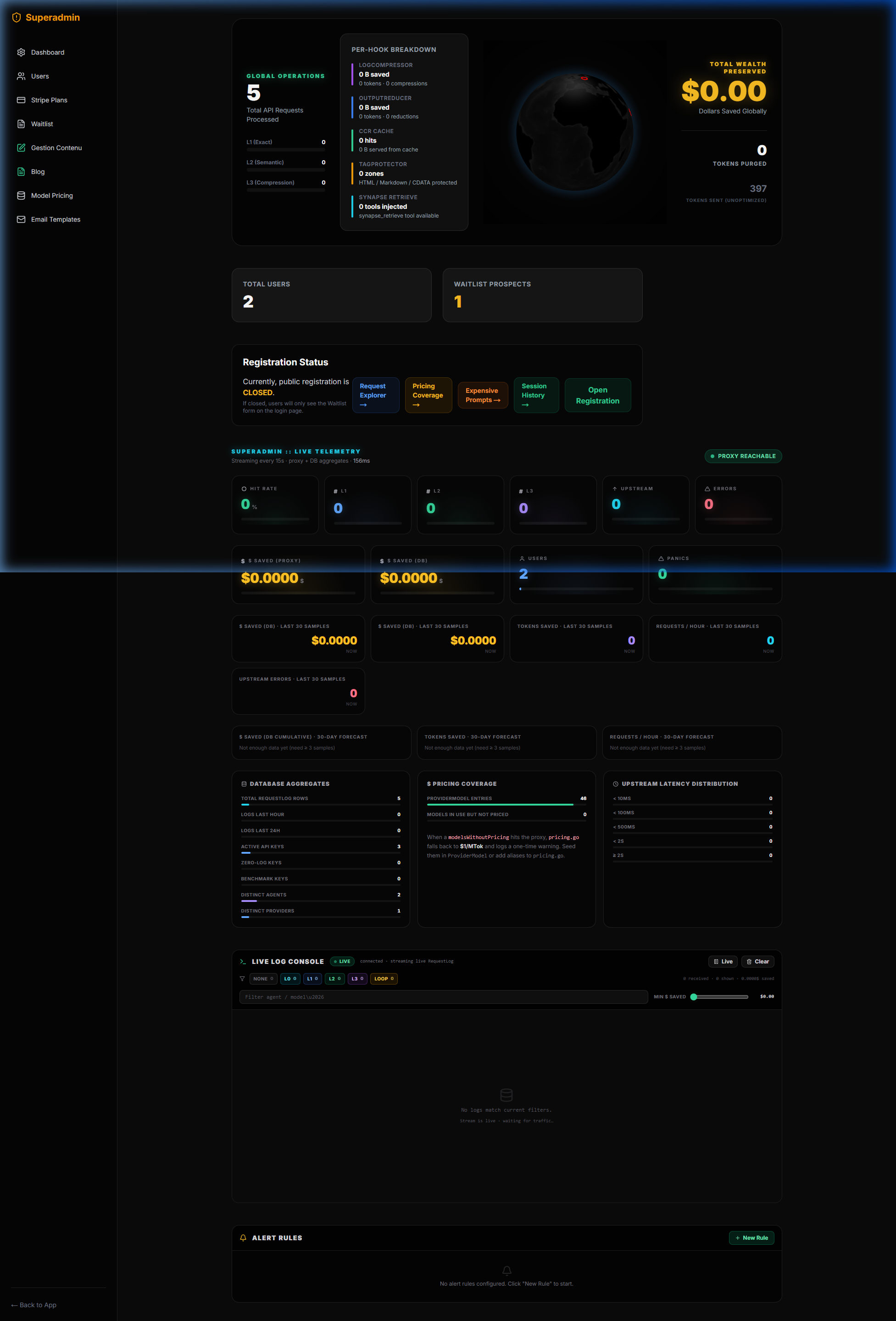Image resolution: width=896 pixels, height=1321 pixels.
Task: Click the Panics warning triangle icon
Action: 661,559
